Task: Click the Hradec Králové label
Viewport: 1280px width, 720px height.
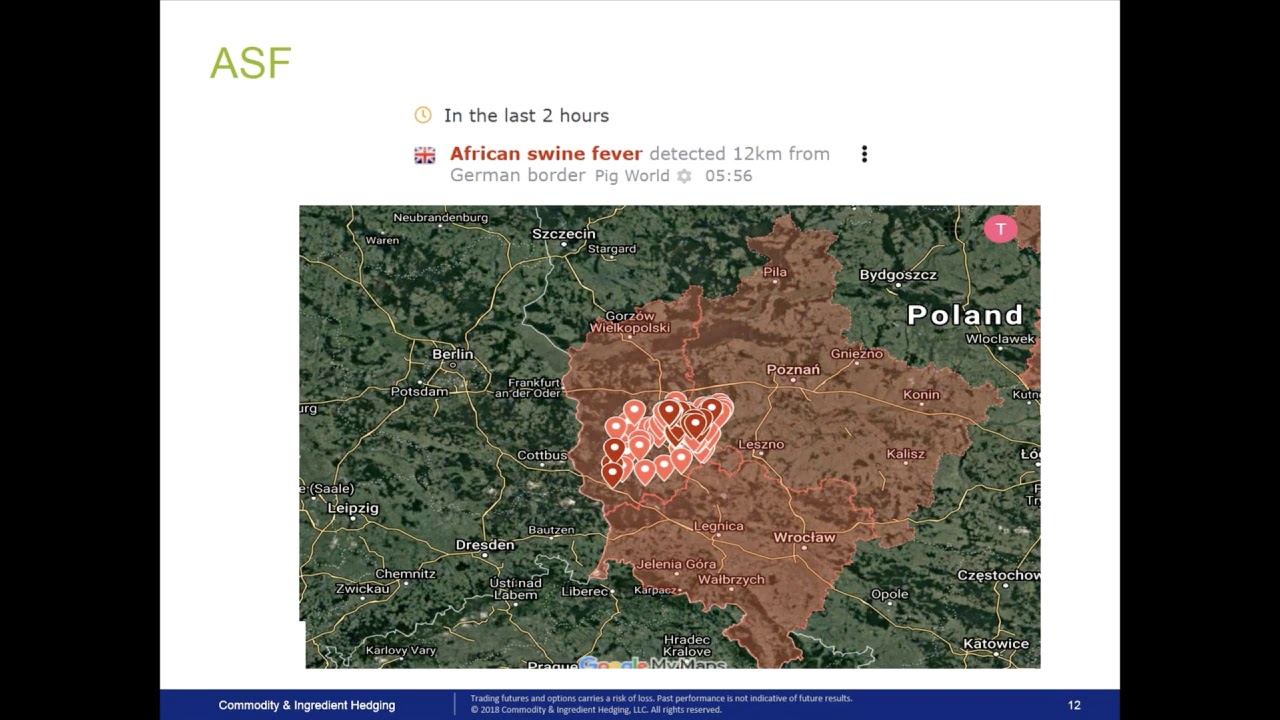Action: point(687,646)
